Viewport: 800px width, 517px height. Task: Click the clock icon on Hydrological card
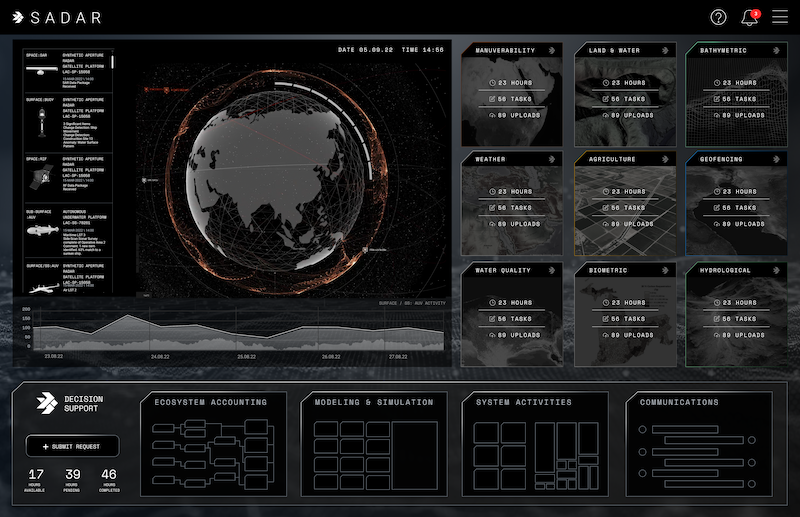717,303
